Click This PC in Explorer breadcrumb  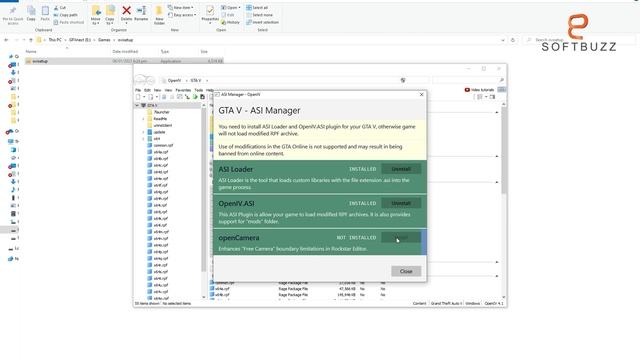pyautogui.click(x=55, y=40)
